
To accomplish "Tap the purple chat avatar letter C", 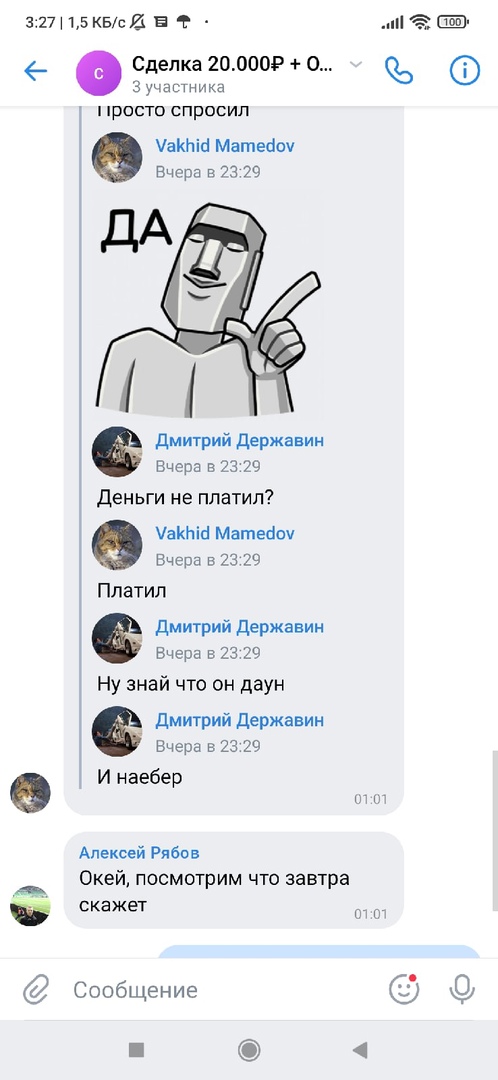I will coord(98,72).
